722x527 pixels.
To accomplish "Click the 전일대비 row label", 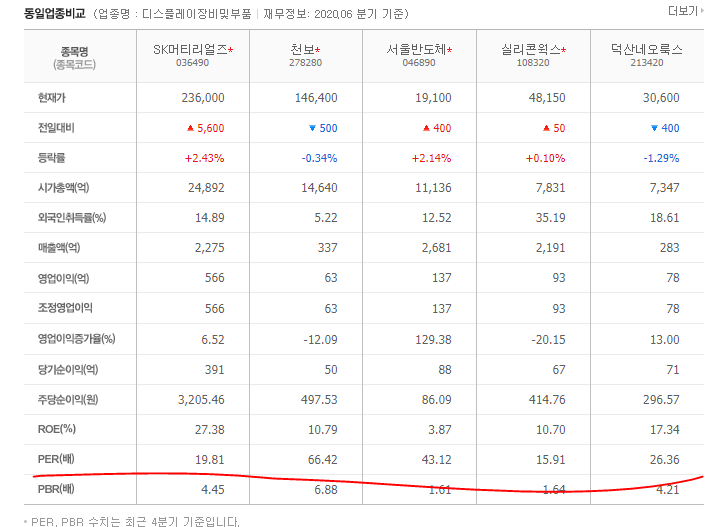I will pyautogui.click(x=56, y=127).
